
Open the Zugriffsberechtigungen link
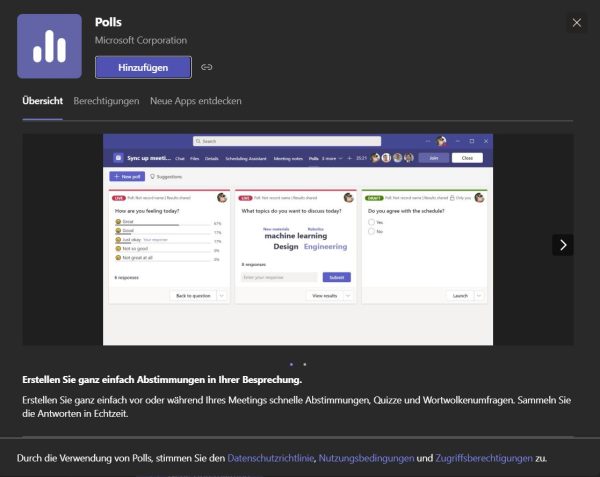[484, 458]
